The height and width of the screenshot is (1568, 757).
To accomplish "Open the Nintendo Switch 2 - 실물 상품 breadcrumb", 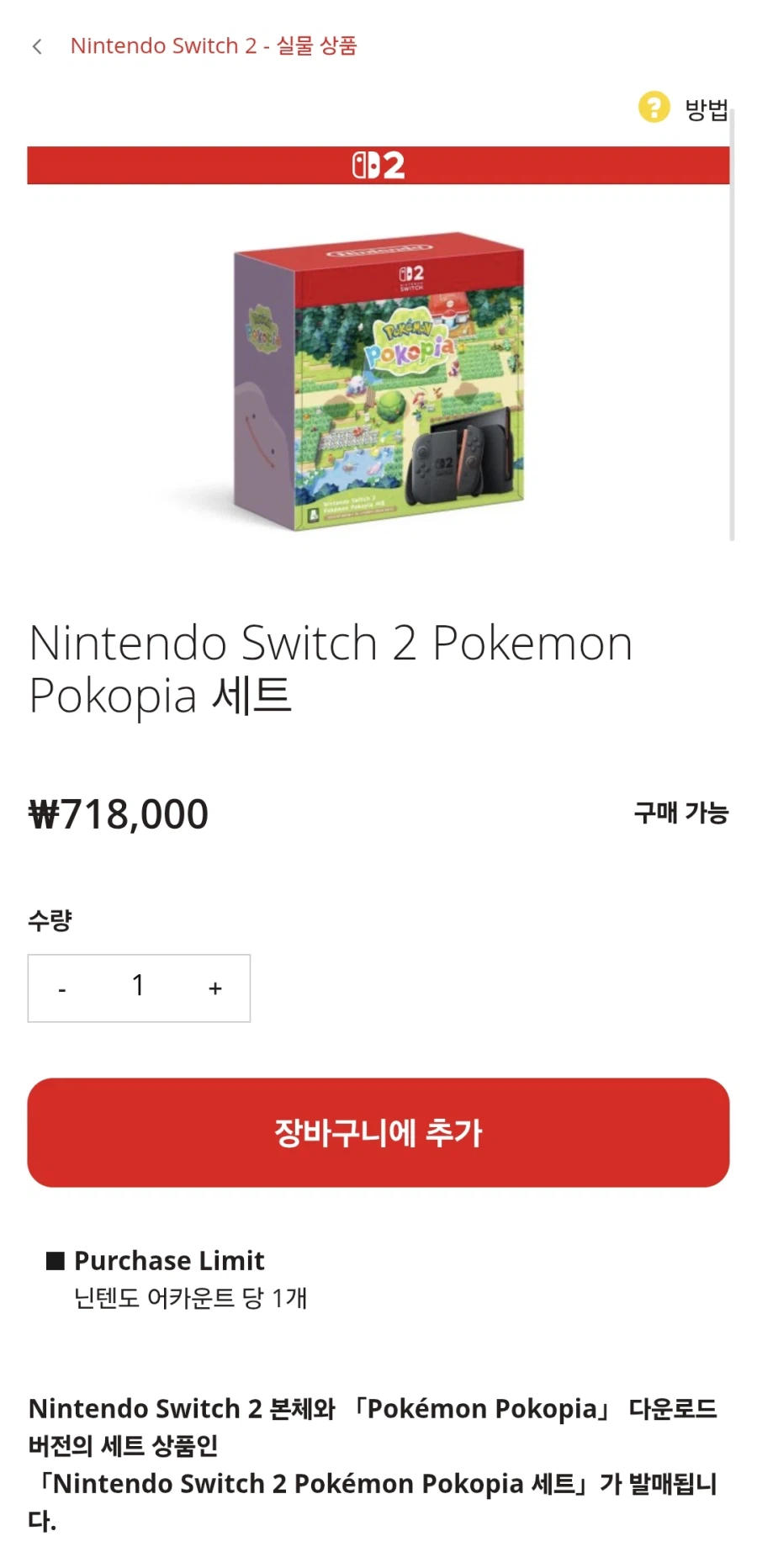I will (214, 45).
